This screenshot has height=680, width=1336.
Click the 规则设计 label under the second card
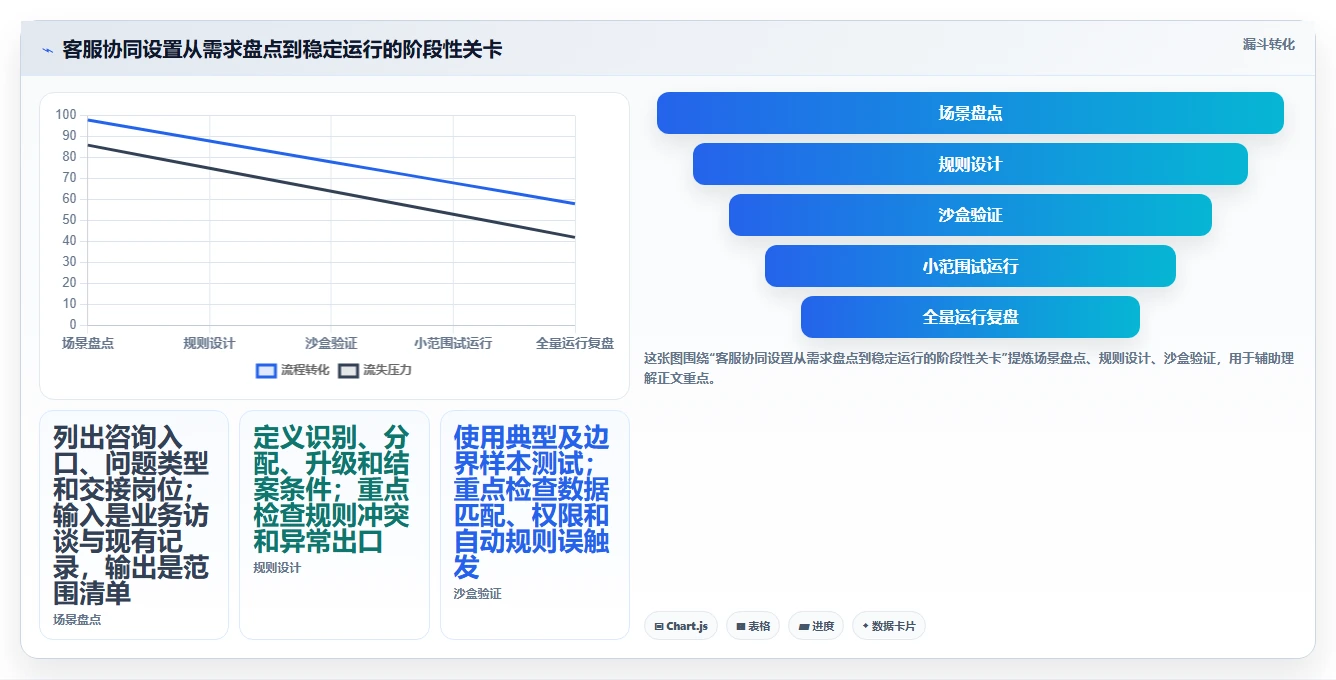point(277,568)
